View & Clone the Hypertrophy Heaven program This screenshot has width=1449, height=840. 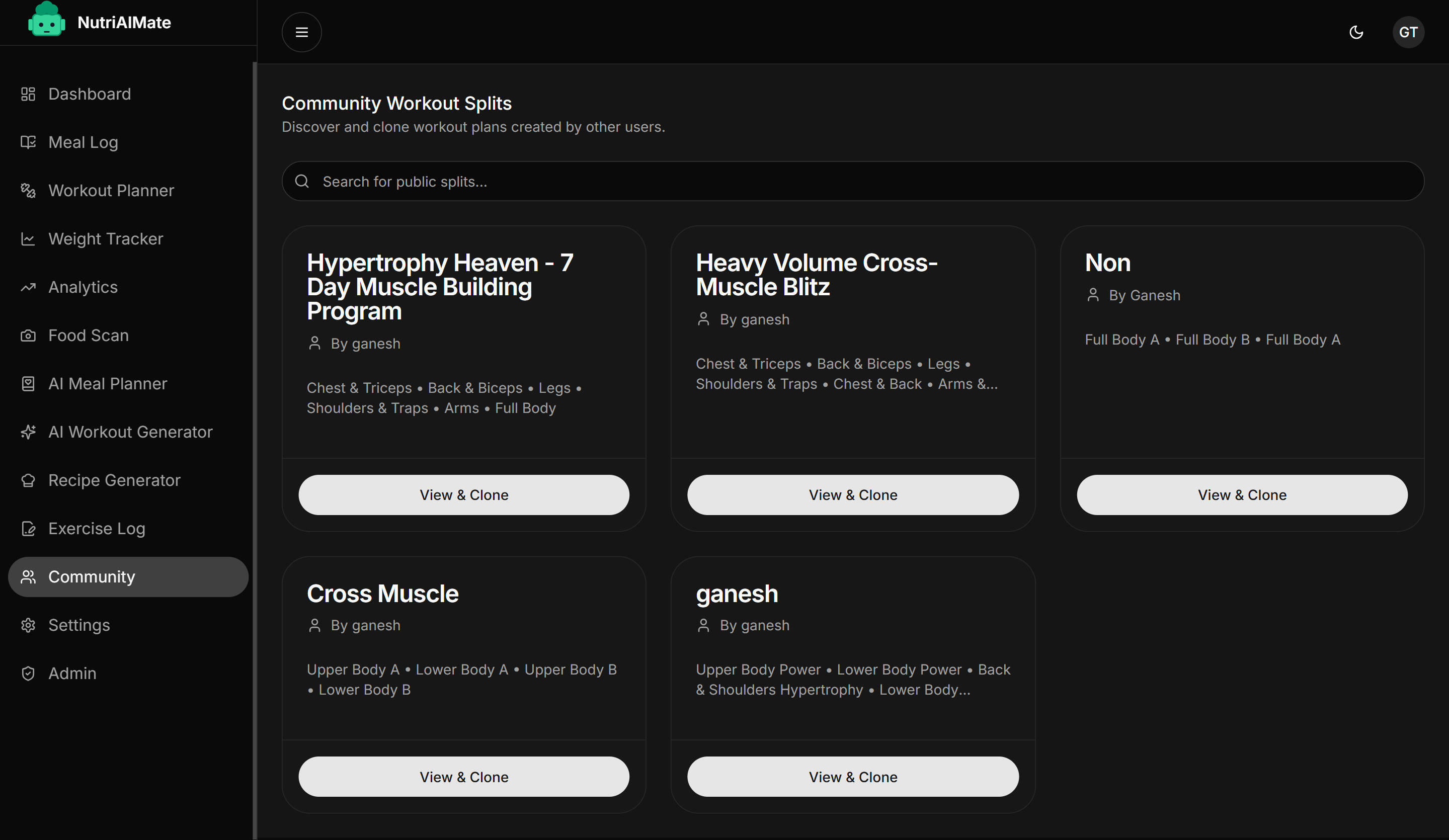pyautogui.click(x=463, y=495)
